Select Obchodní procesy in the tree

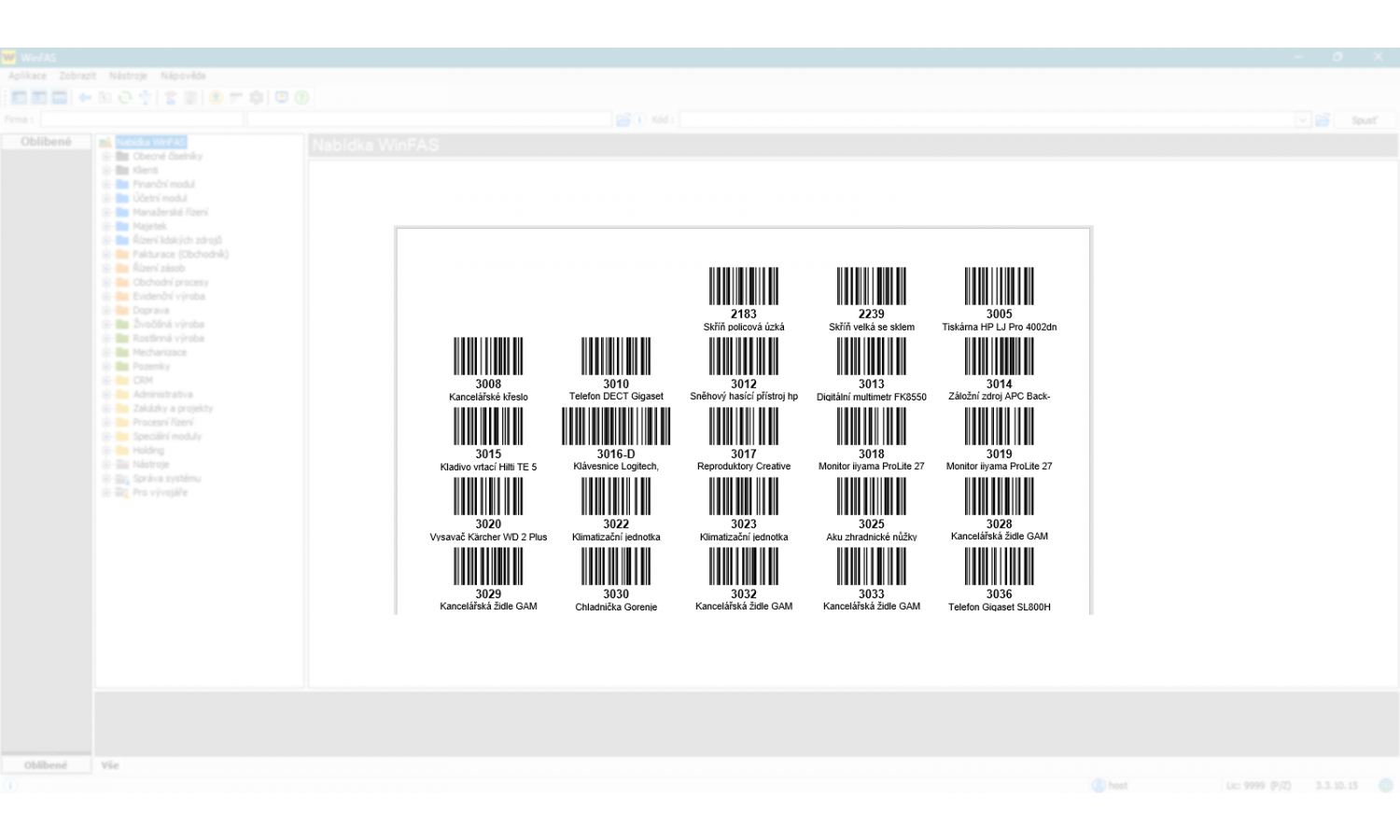[171, 282]
